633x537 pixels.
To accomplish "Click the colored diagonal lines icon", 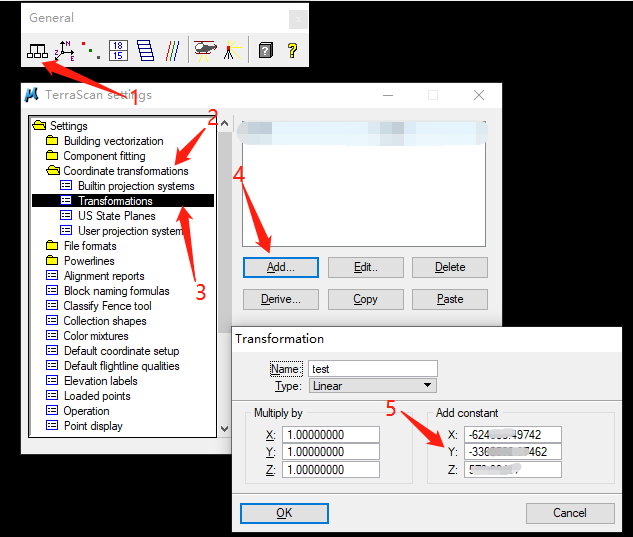I will pos(173,51).
